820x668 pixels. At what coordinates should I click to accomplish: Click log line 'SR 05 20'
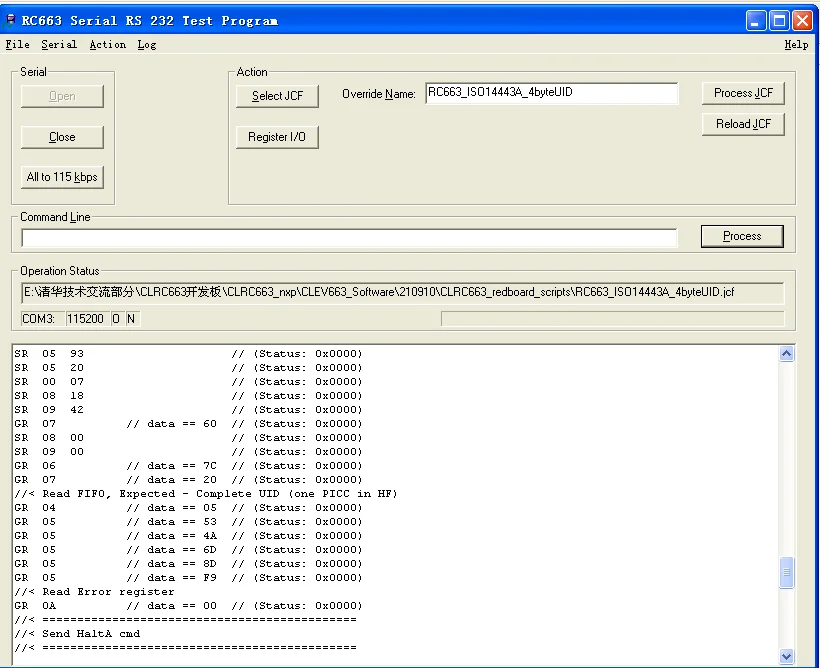[188, 368]
